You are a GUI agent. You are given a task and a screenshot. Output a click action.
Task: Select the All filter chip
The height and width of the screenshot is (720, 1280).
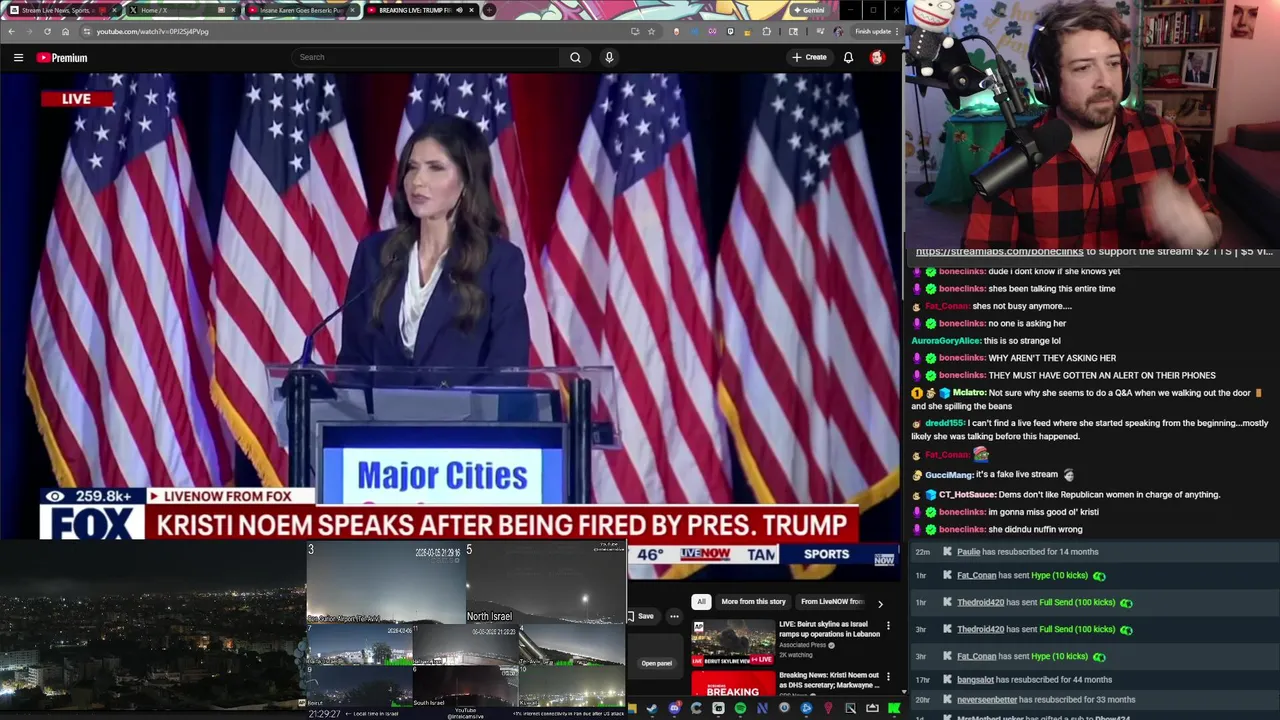pos(701,602)
